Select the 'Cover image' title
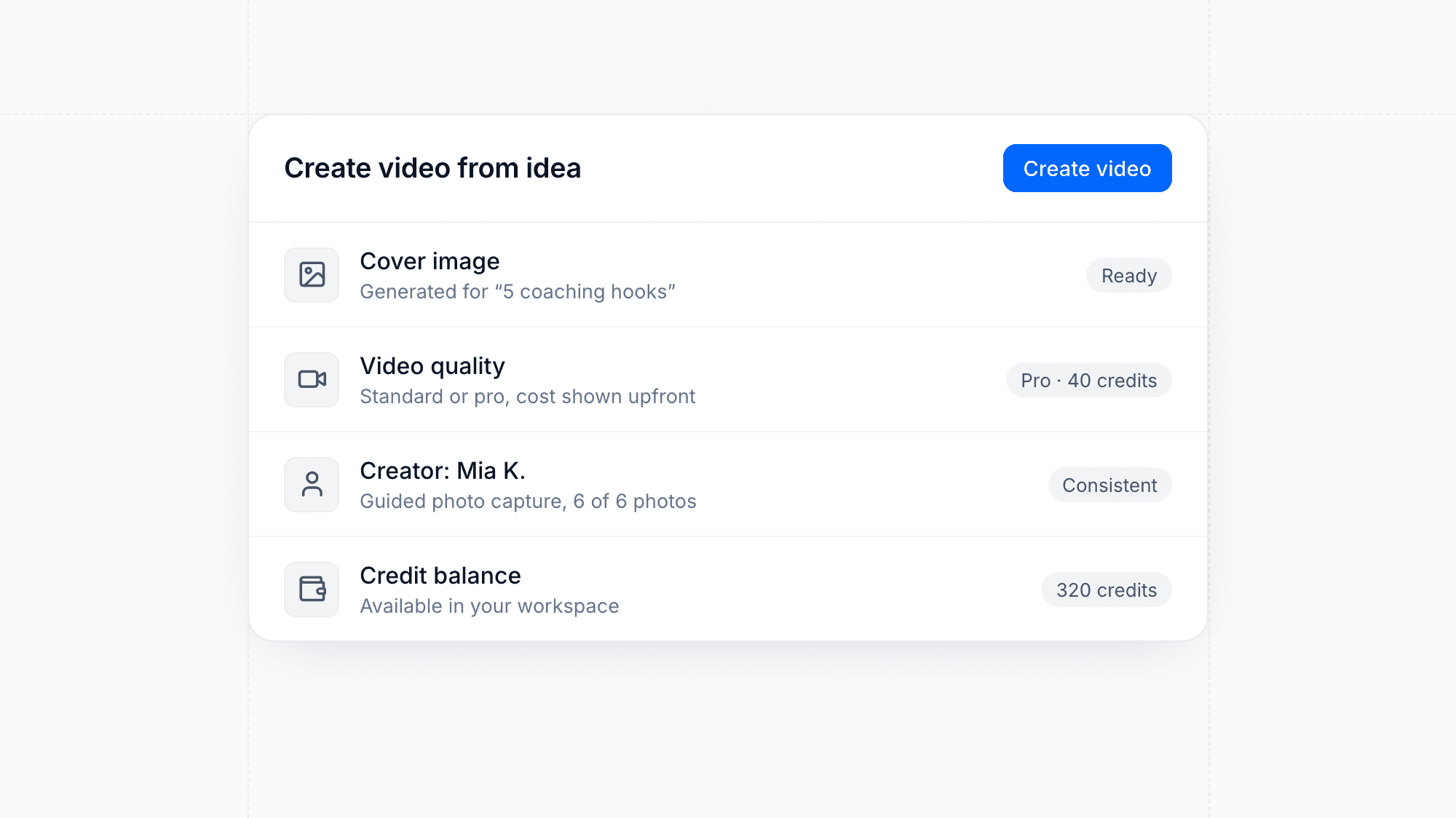 430,261
